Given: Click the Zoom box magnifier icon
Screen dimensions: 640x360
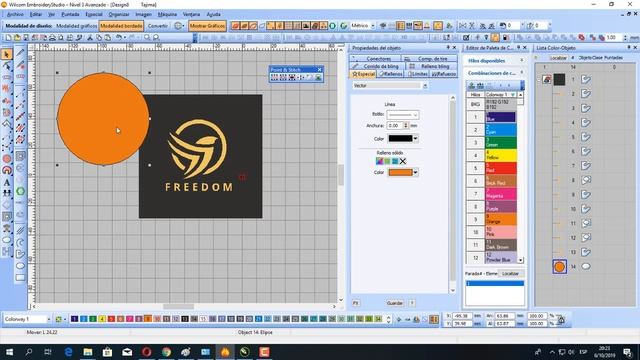Looking at the screenshot, I should tap(156, 38).
